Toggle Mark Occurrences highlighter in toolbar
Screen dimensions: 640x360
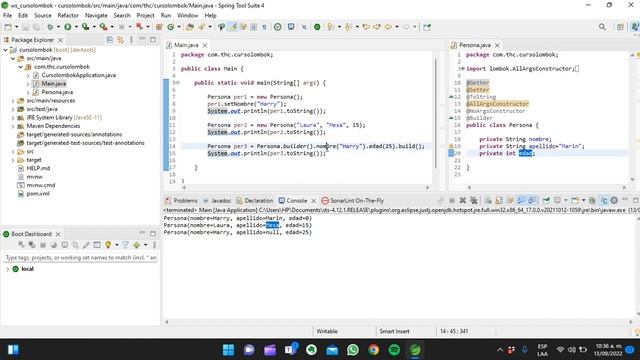[232, 27]
